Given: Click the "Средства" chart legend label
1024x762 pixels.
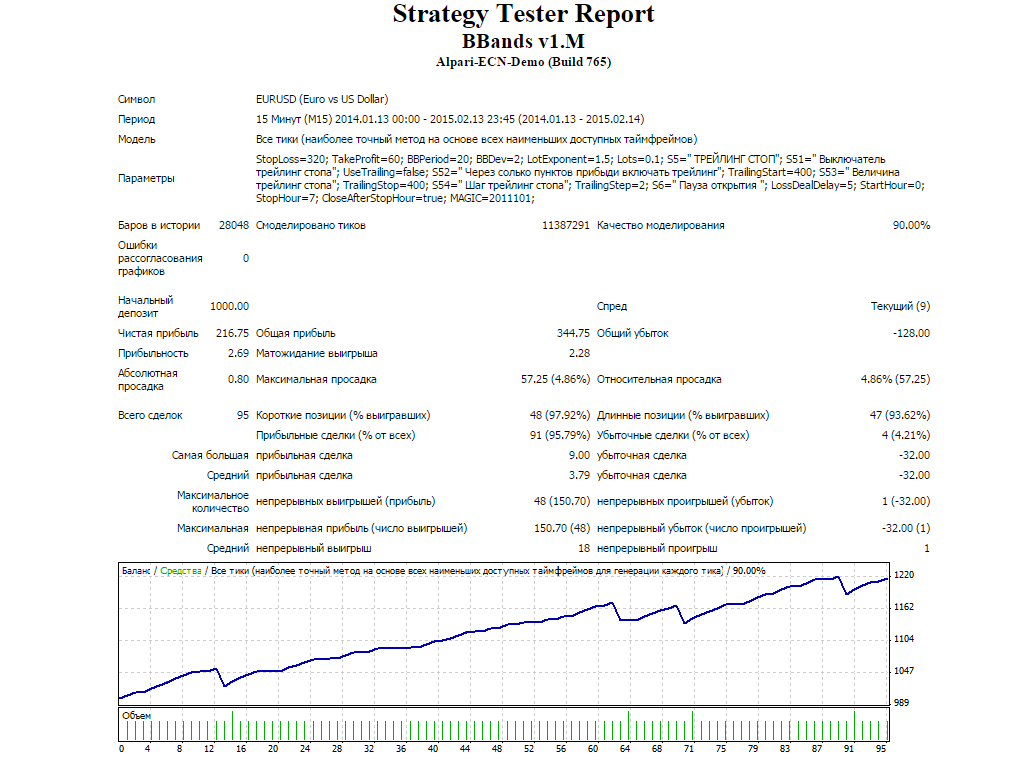Looking at the screenshot, I should (180, 571).
